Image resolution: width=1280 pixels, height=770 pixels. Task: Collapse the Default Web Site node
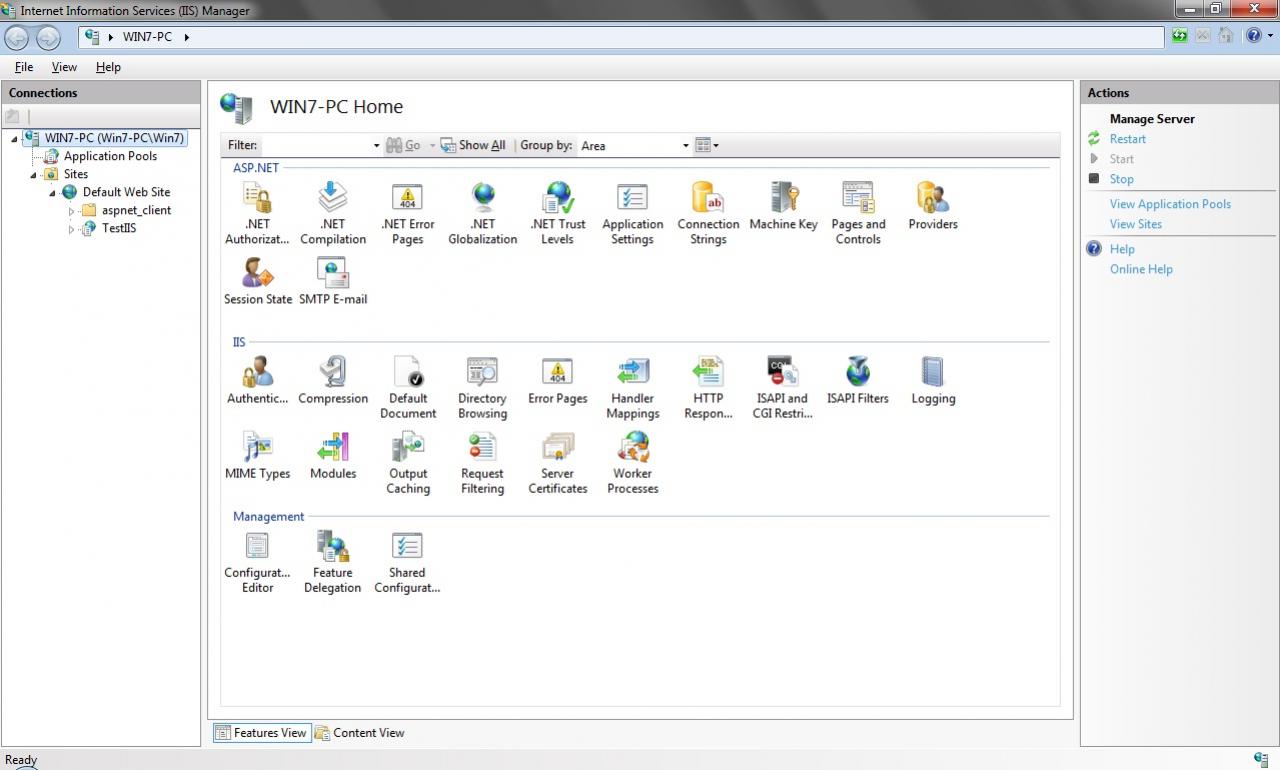click(53, 193)
